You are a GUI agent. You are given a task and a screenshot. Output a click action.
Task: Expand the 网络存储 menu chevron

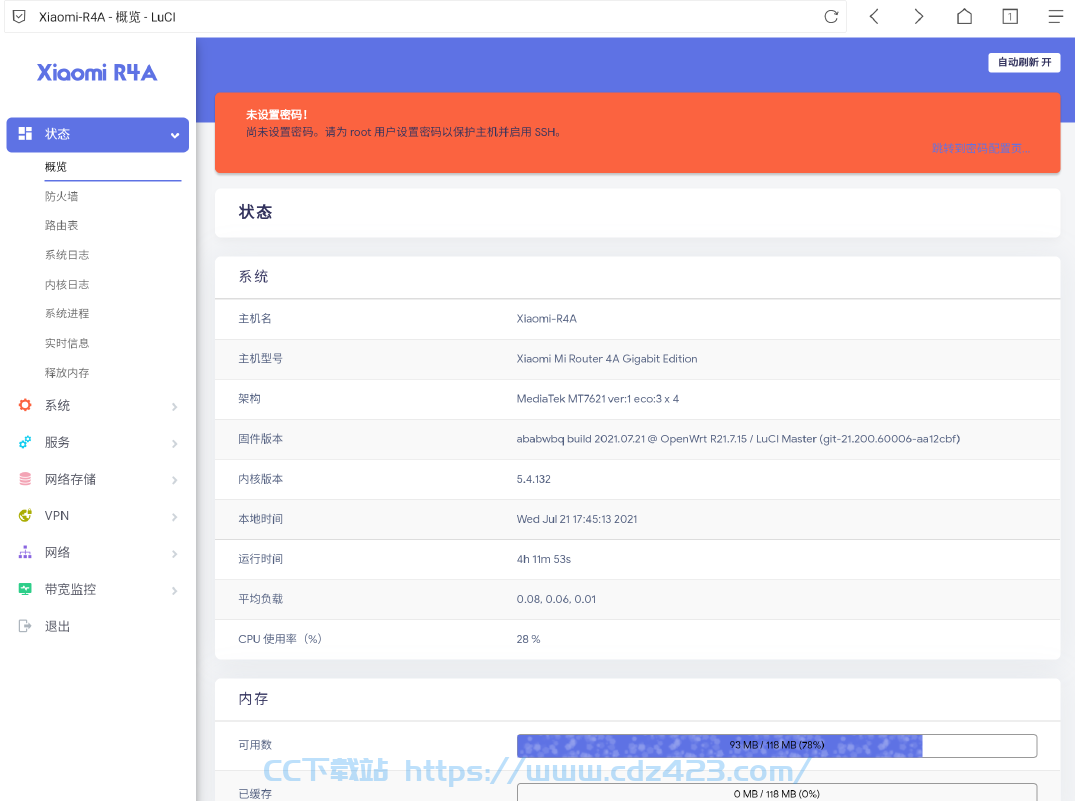pyautogui.click(x=175, y=480)
